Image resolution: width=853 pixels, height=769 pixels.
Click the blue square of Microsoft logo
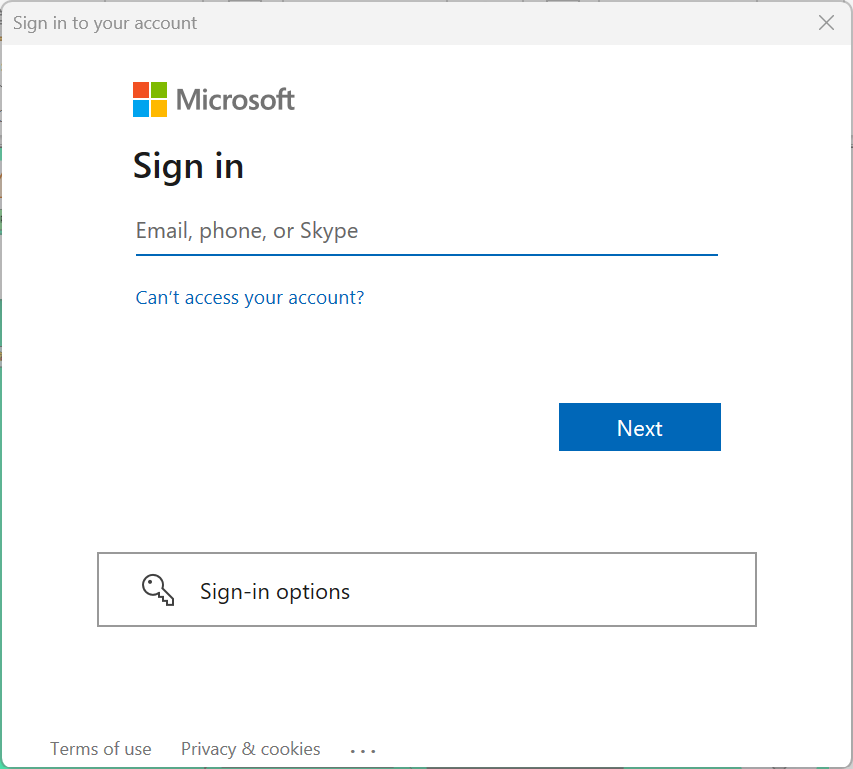click(x=141, y=108)
